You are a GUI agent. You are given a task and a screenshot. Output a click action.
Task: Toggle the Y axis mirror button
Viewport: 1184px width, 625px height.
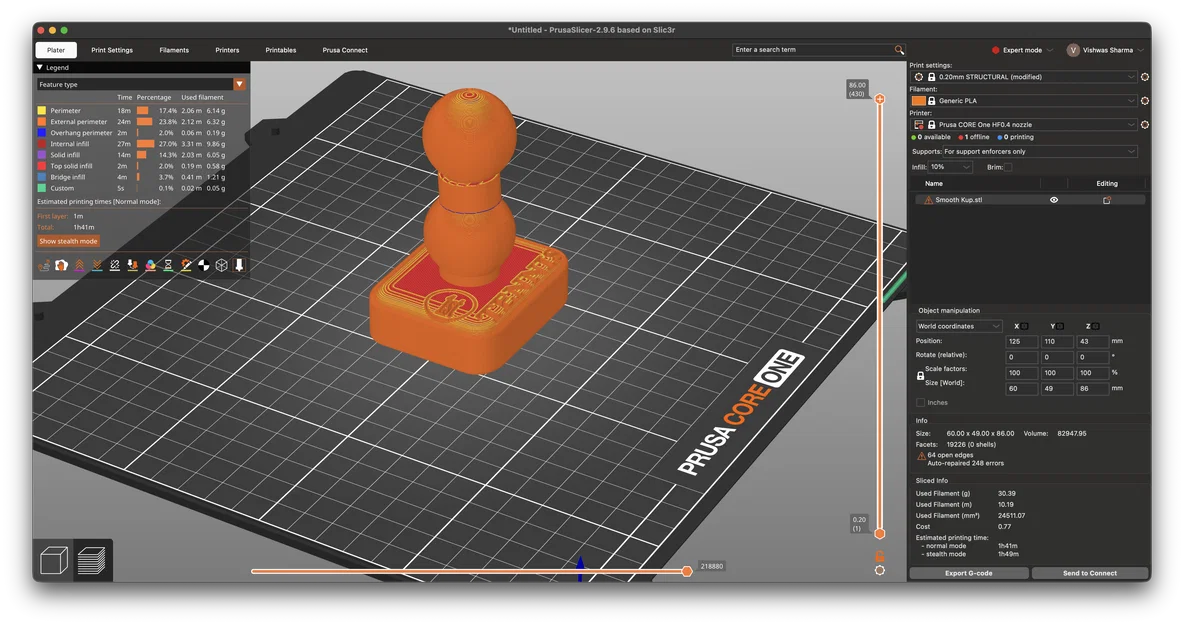click(x=1059, y=326)
